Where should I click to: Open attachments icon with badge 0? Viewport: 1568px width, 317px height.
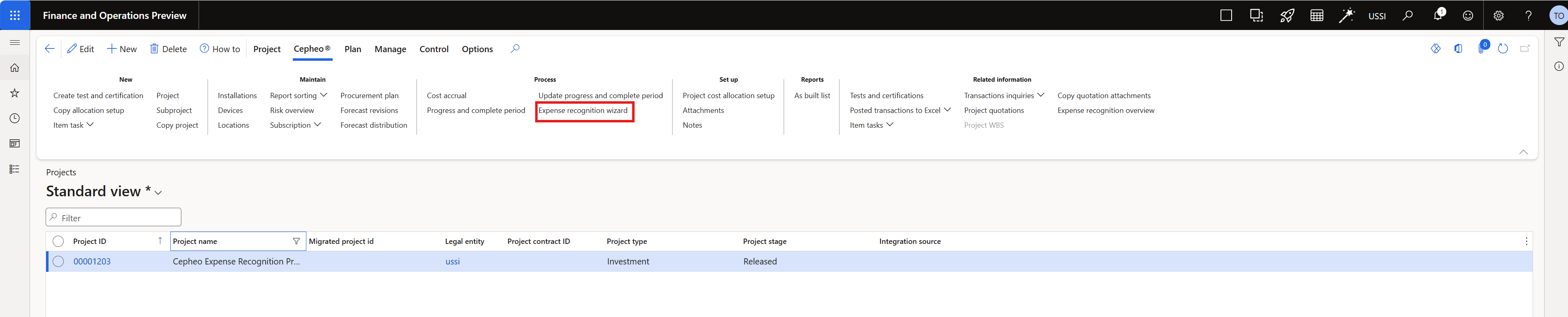click(1482, 48)
